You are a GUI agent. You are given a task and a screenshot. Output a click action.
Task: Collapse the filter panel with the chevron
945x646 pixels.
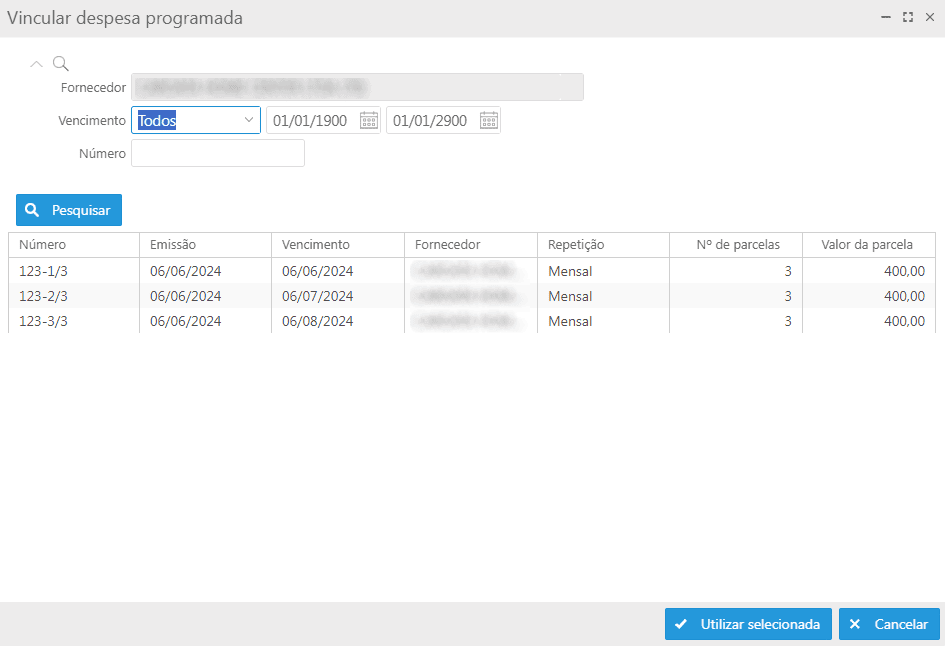coord(37,64)
